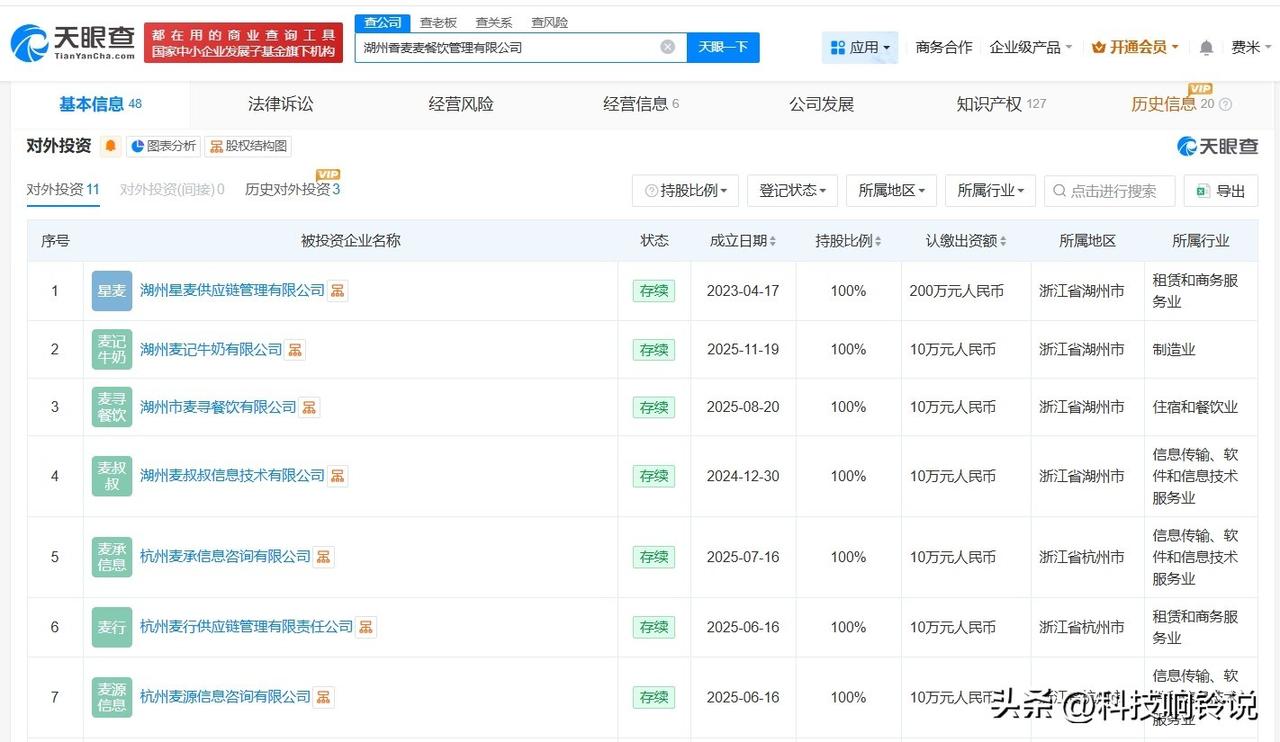Open company 杭州麦源信息咨询有限公司
1280x742 pixels.
pyautogui.click(x=226, y=697)
